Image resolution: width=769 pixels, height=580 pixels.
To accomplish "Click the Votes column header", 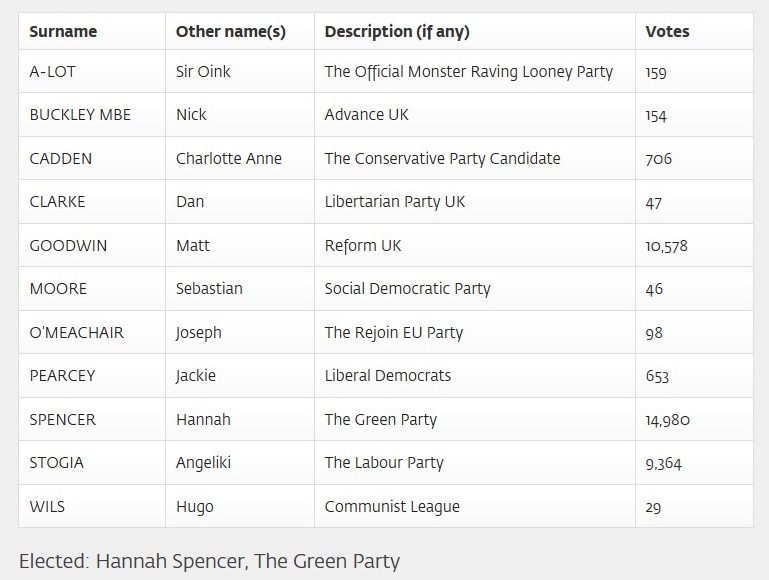I will (667, 31).
